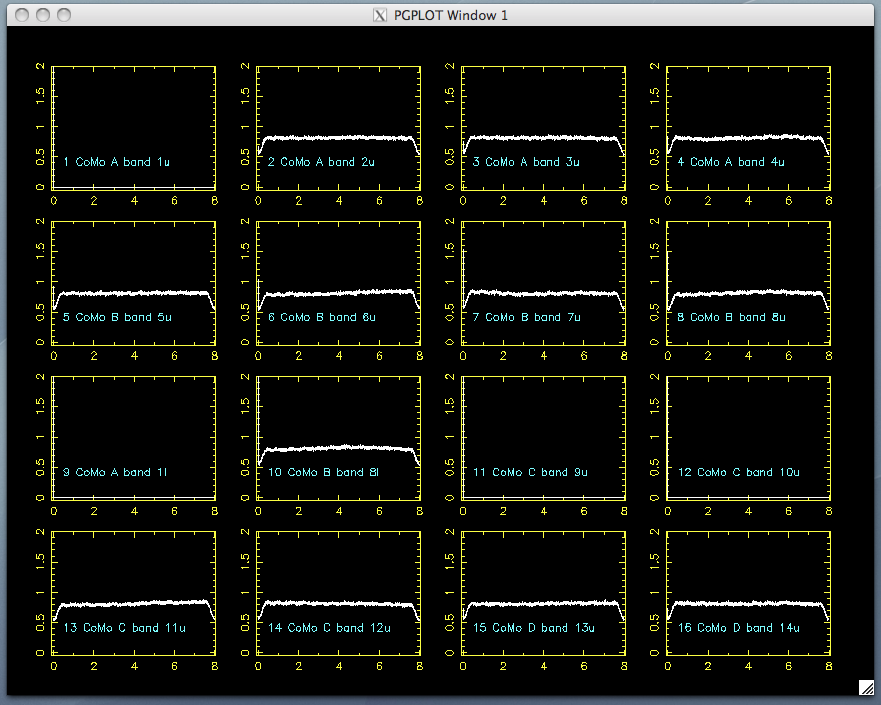Click the '8 CoMo B band 8u' spectrum plot

(749, 282)
